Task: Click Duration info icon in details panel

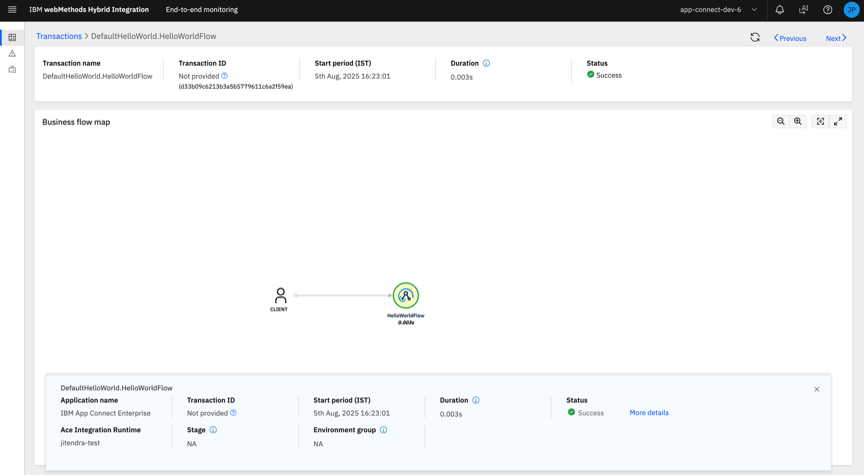Action: pyautogui.click(x=476, y=401)
